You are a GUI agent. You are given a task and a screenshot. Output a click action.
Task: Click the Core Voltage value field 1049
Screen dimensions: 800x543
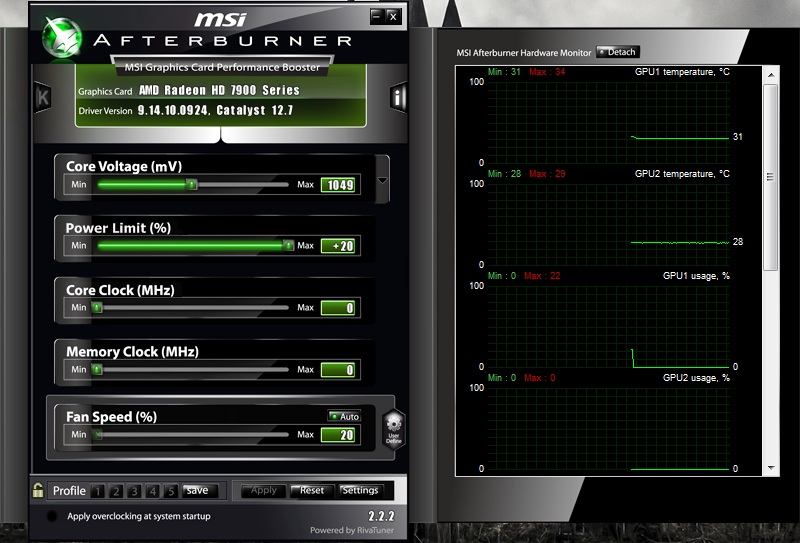338,185
